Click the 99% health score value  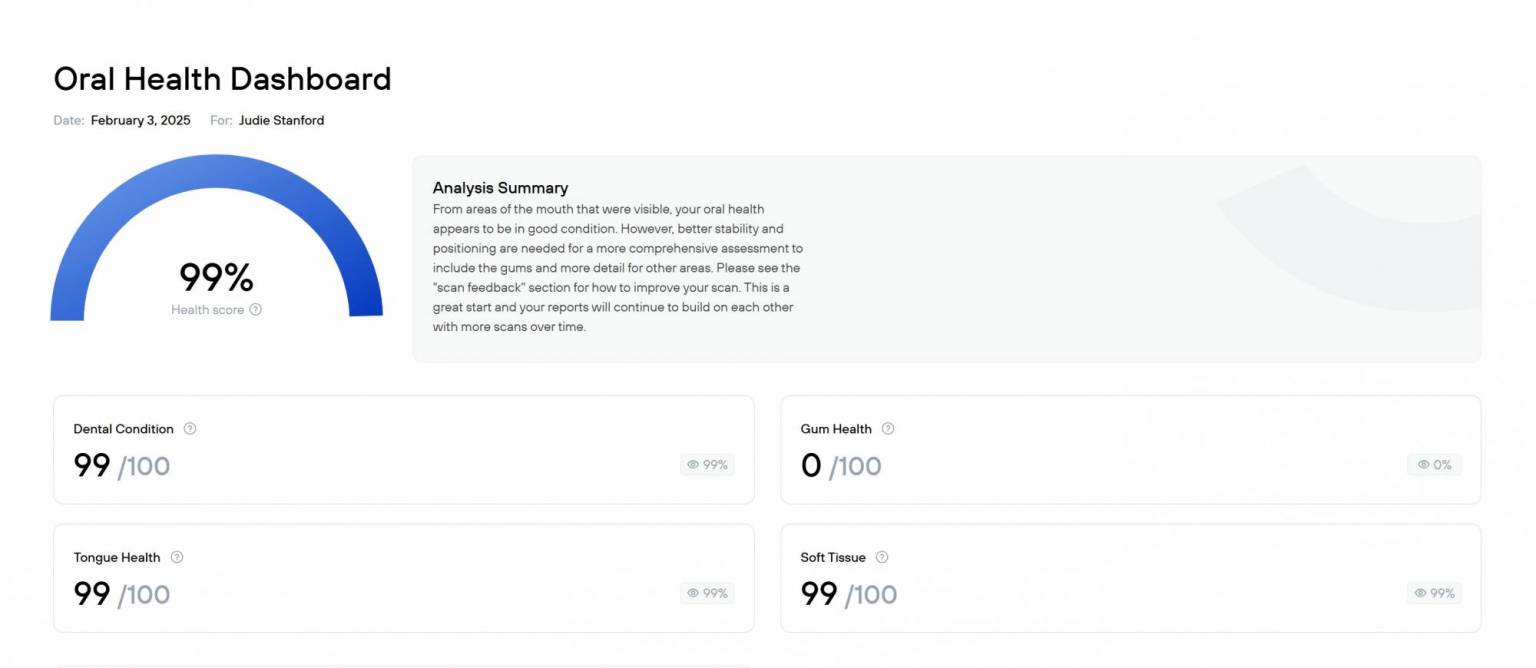coord(216,277)
